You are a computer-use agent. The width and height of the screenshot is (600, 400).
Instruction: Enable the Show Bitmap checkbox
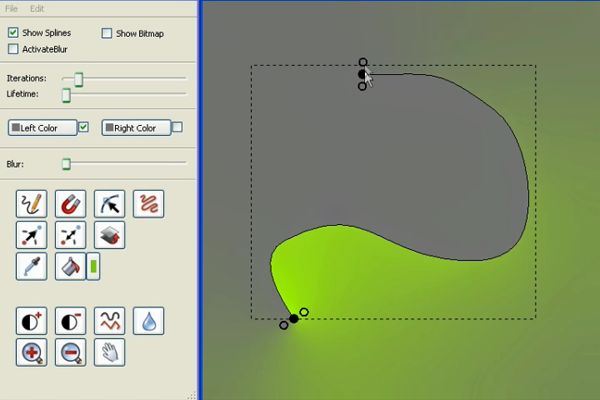(107, 33)
